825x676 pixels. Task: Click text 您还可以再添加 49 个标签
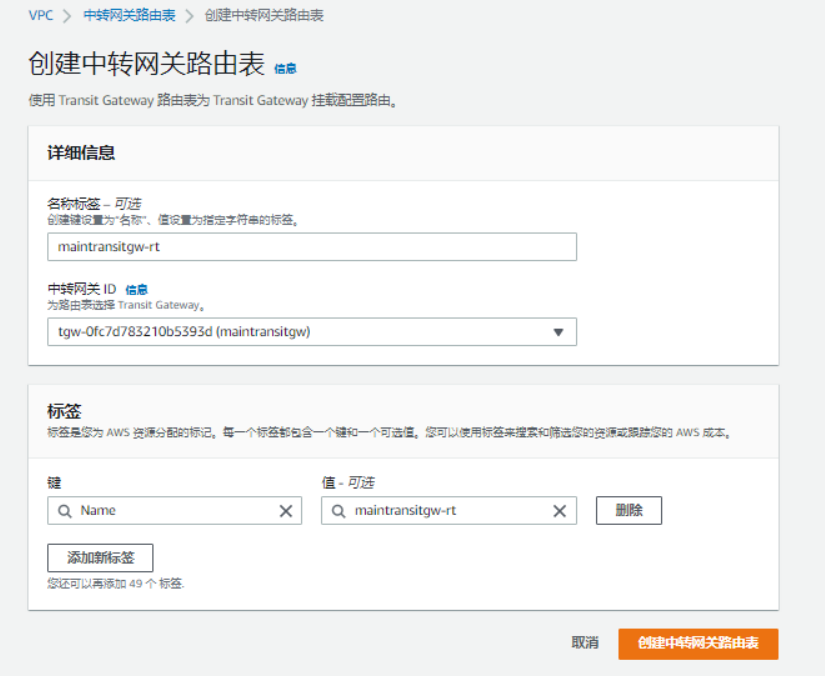point(116,583)
